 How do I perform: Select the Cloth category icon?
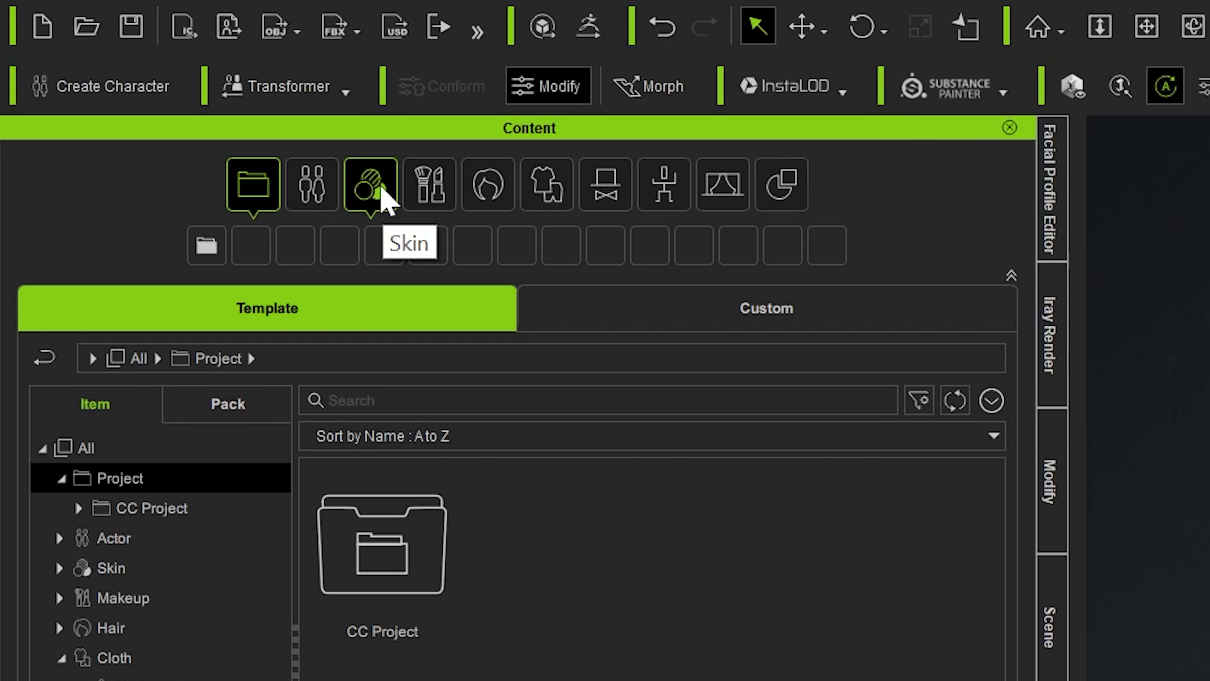pyautogui.click(x=547, y=184)
